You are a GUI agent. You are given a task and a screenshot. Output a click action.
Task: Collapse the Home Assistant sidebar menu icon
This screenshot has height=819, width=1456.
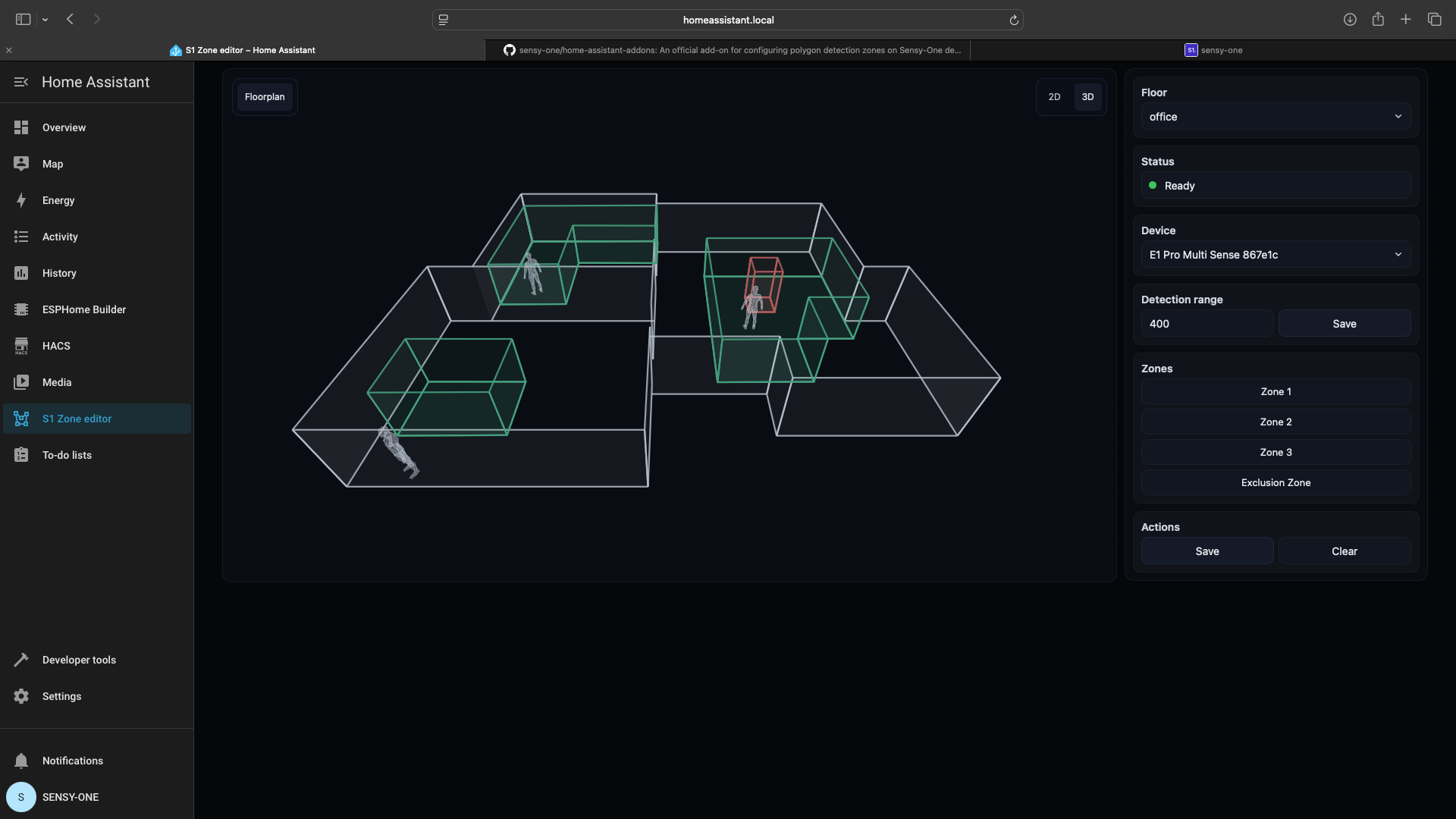tap(21, 82)
